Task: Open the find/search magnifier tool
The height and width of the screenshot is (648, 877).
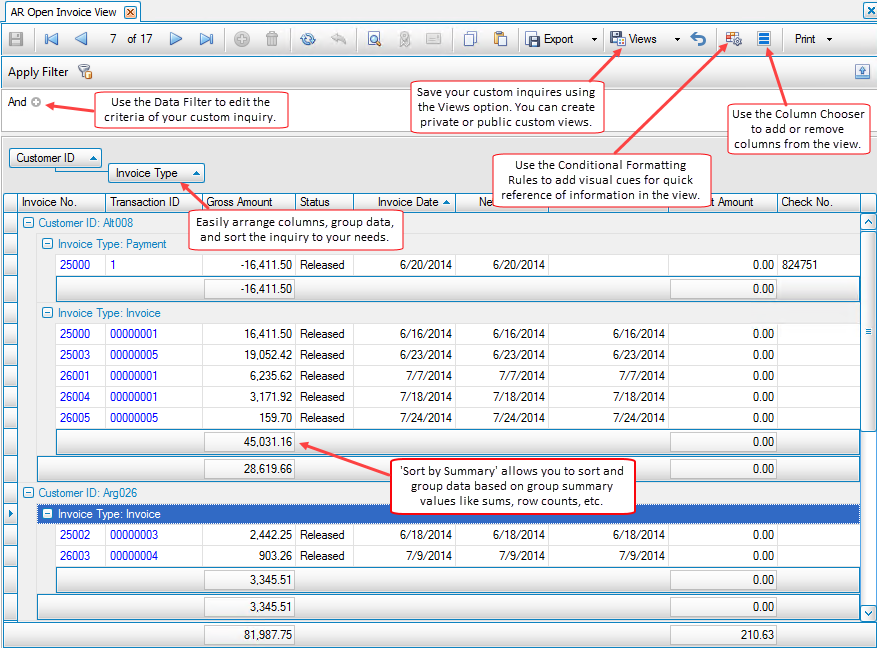Action: tap(374, 39)
